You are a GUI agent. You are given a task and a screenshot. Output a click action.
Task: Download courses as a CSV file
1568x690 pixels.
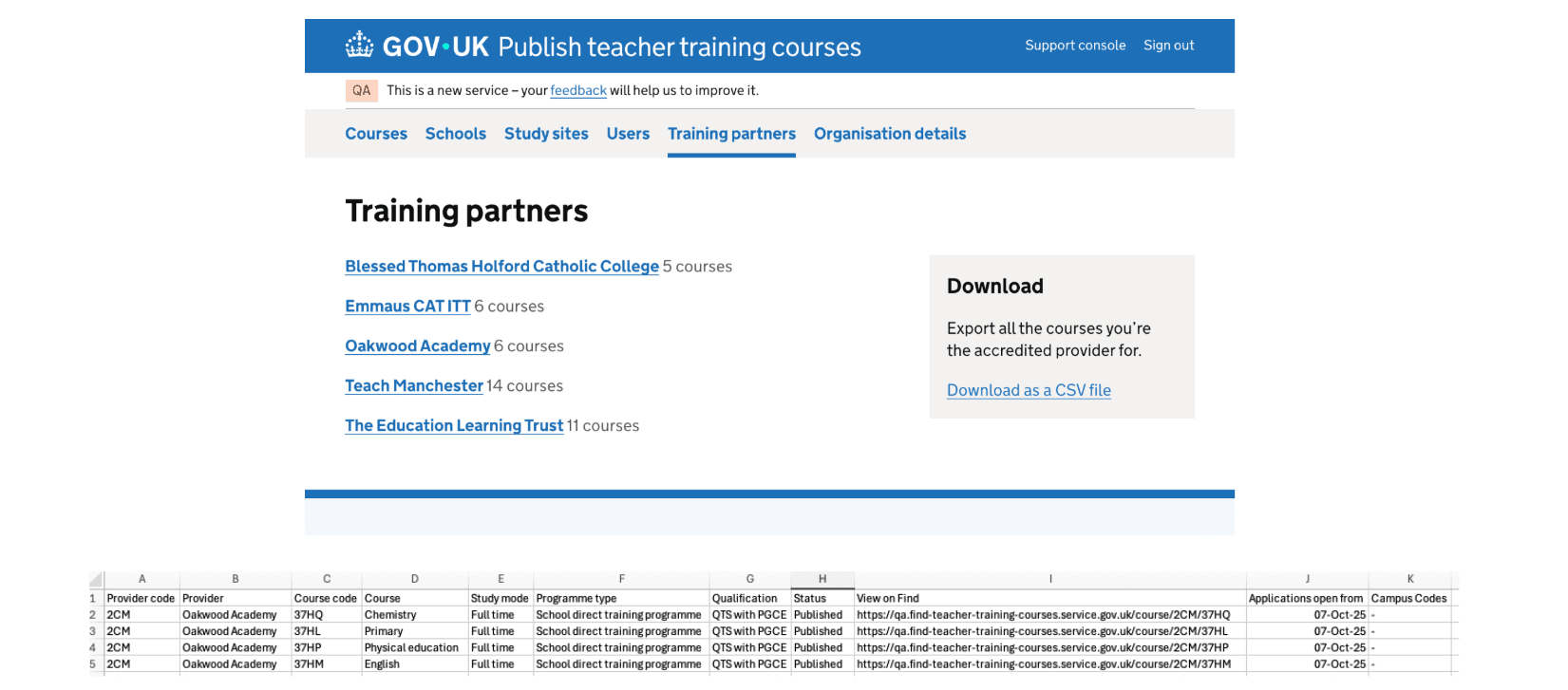coord(1029,390)
